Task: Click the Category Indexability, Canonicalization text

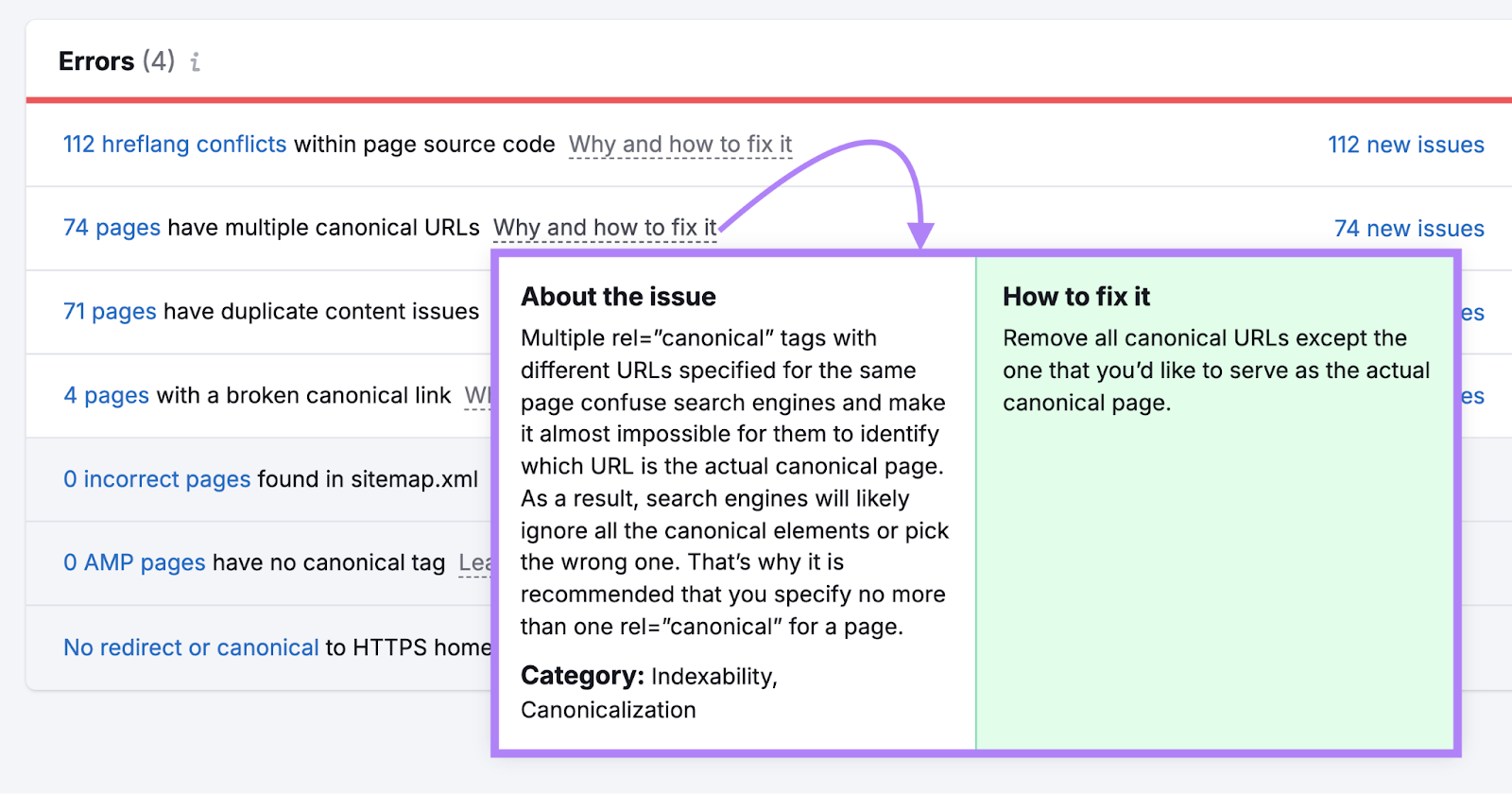Action: [x=648, y=693]
